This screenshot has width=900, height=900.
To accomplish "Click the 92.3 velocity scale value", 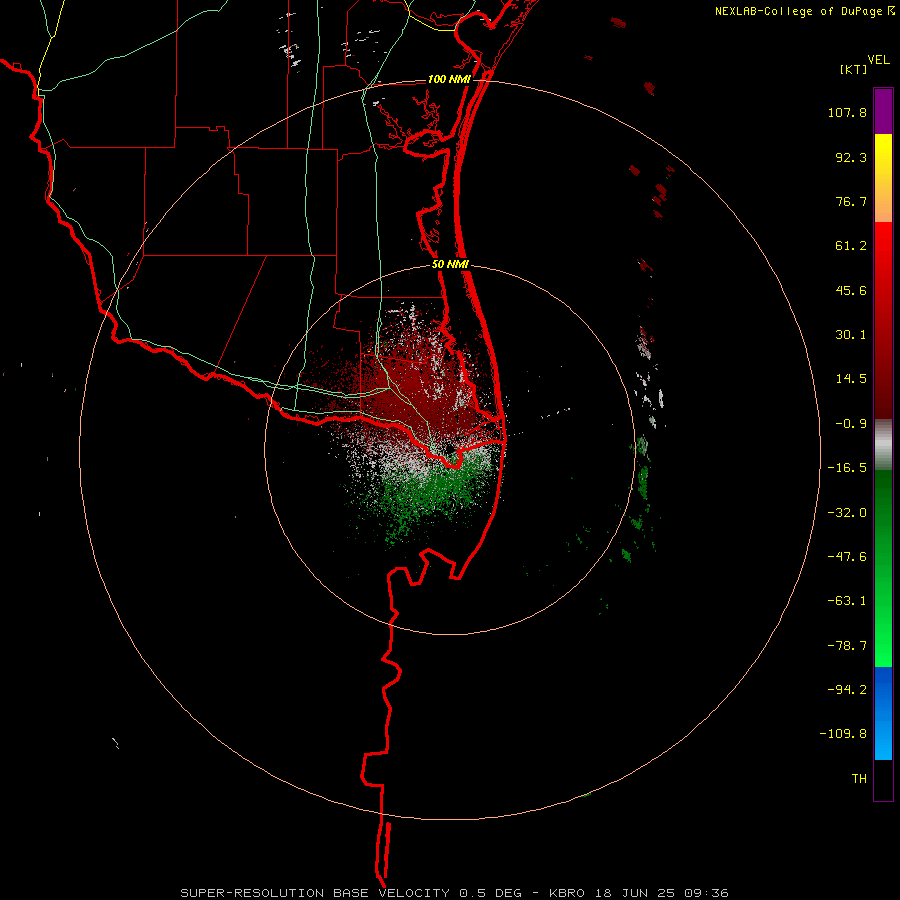I will [x=851, y=157].
